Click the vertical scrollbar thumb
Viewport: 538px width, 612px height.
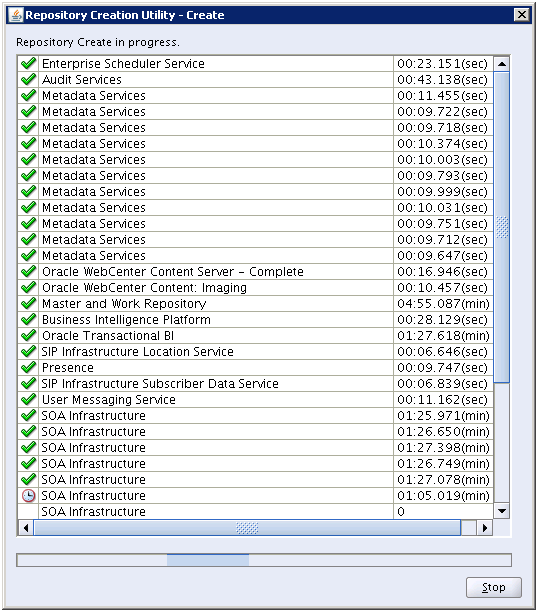[x=502, y=227]
